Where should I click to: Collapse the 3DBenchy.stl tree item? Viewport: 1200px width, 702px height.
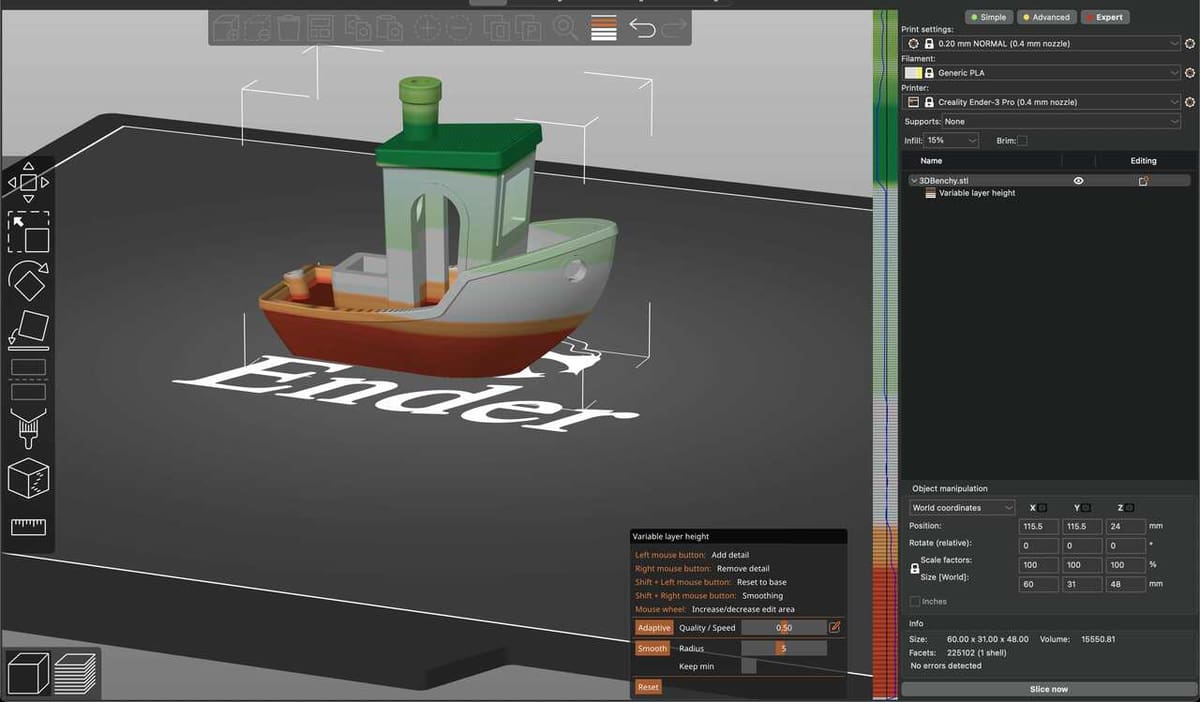(x=913, y=181)
